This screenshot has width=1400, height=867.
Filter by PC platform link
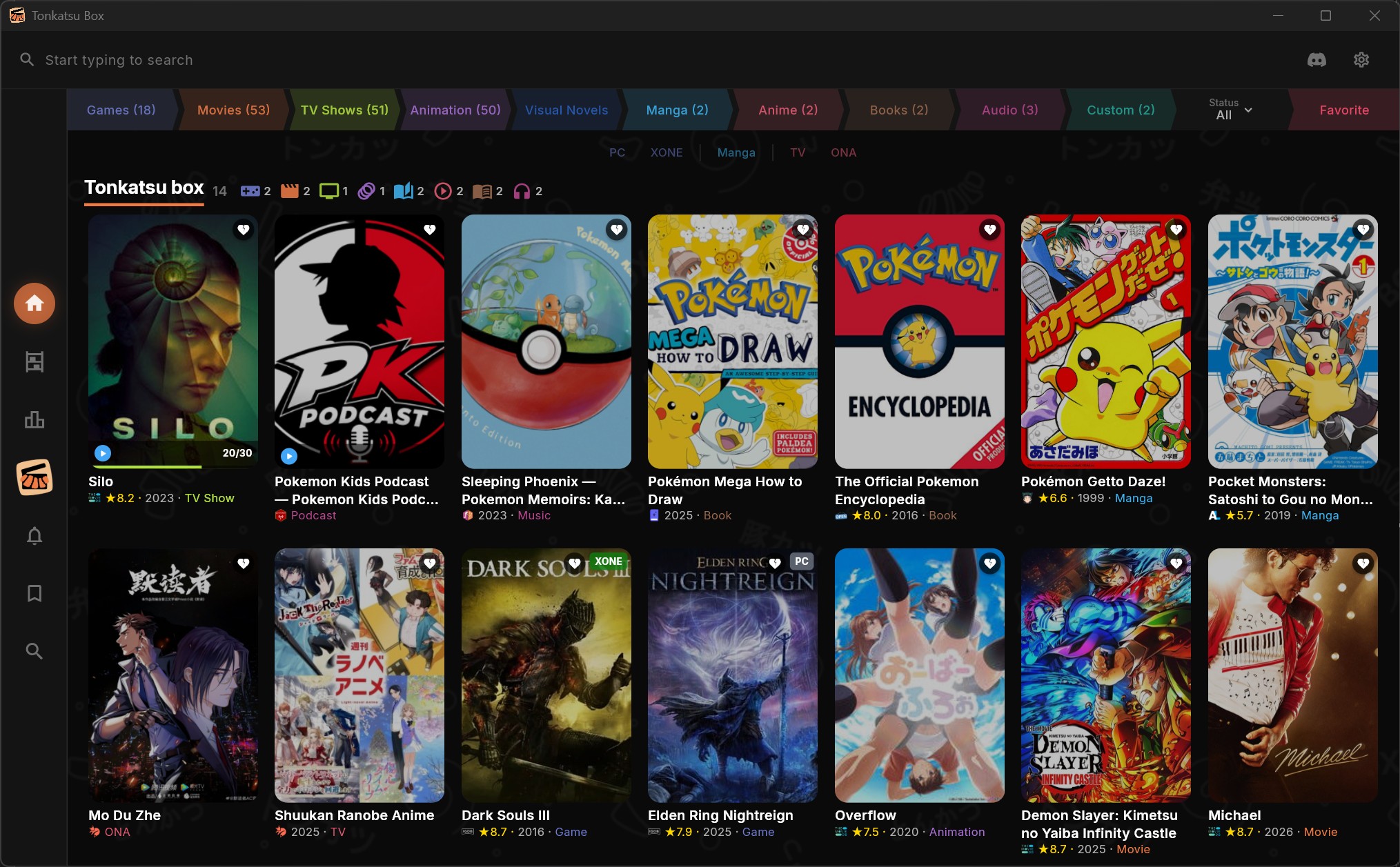pyautogui.click(x=617, y=152)
